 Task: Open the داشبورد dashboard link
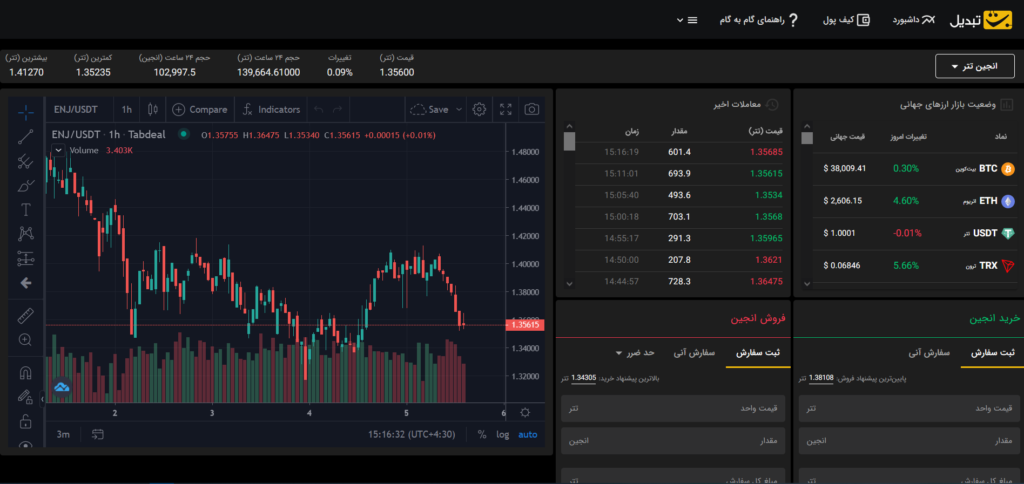pos(914,20)
